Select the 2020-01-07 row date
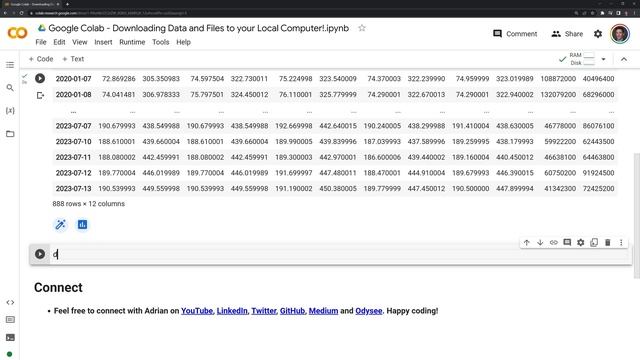The height and width of the screenshot is (360, 640). click(x=73, y=79)
